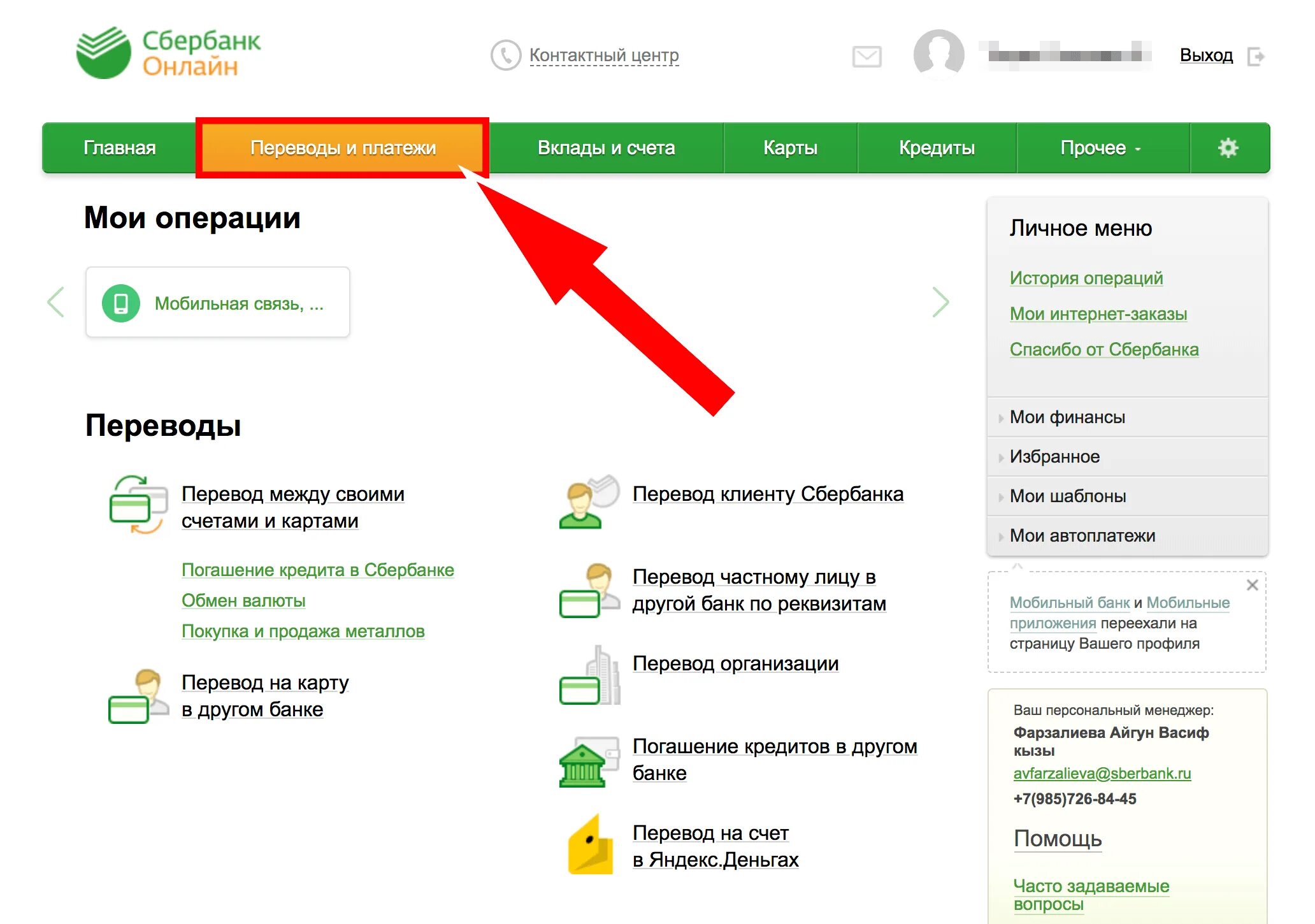This screenshot has height=924, width=1315.
Task: Open Погашение кредитов в другом банке
Action: (775, 760)
